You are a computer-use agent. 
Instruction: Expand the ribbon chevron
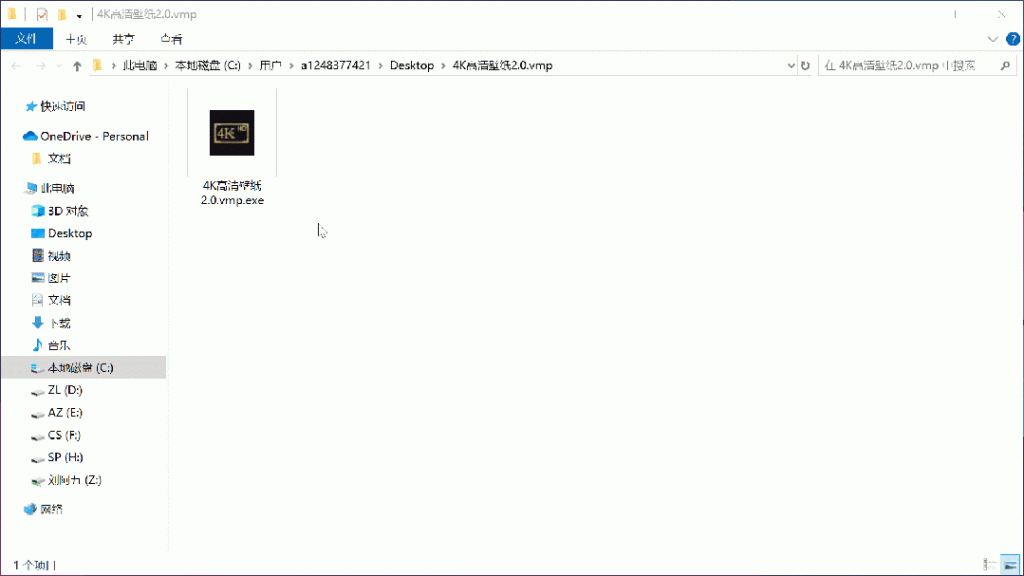click(x=993, y=39)
